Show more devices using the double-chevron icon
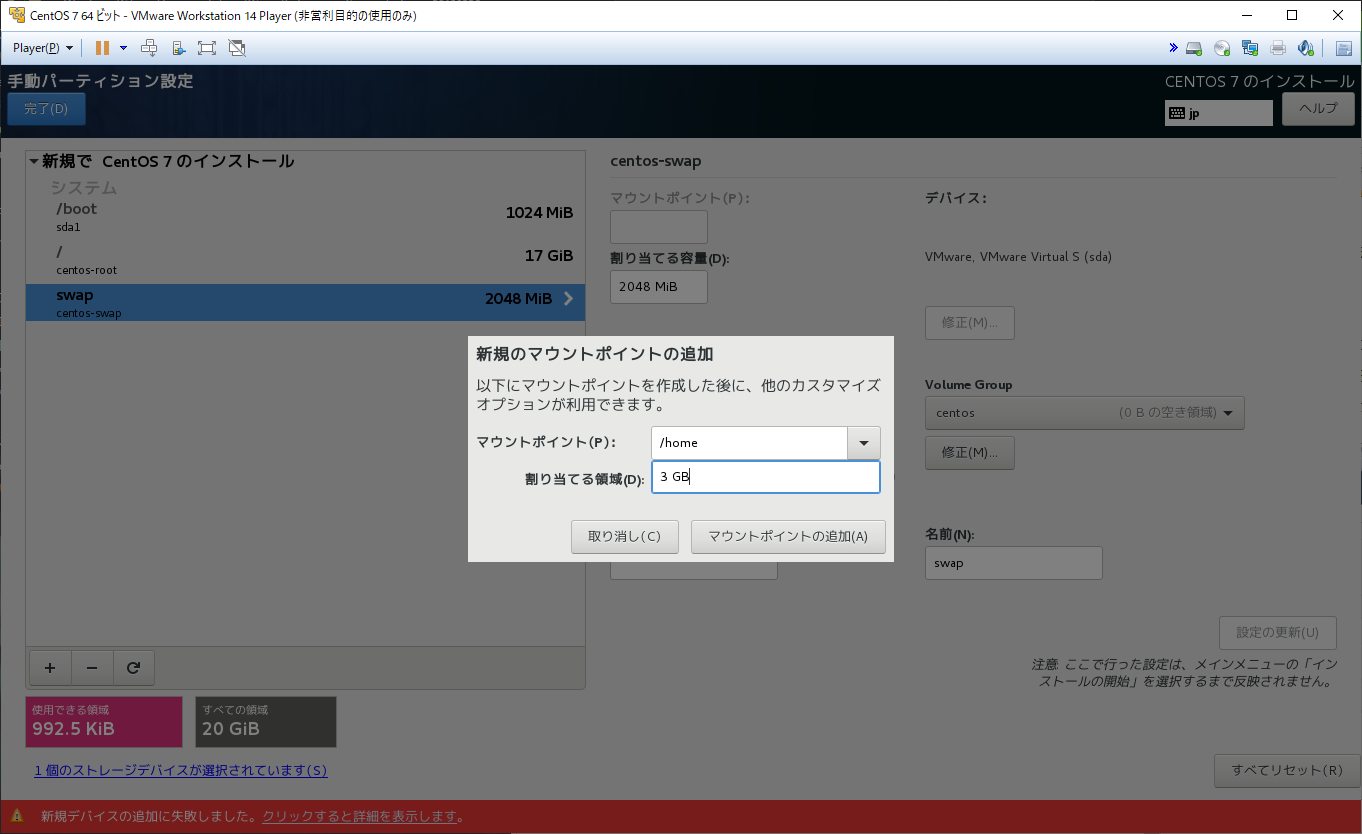This screenshot has height=834, width=1362. [1173, 48]
